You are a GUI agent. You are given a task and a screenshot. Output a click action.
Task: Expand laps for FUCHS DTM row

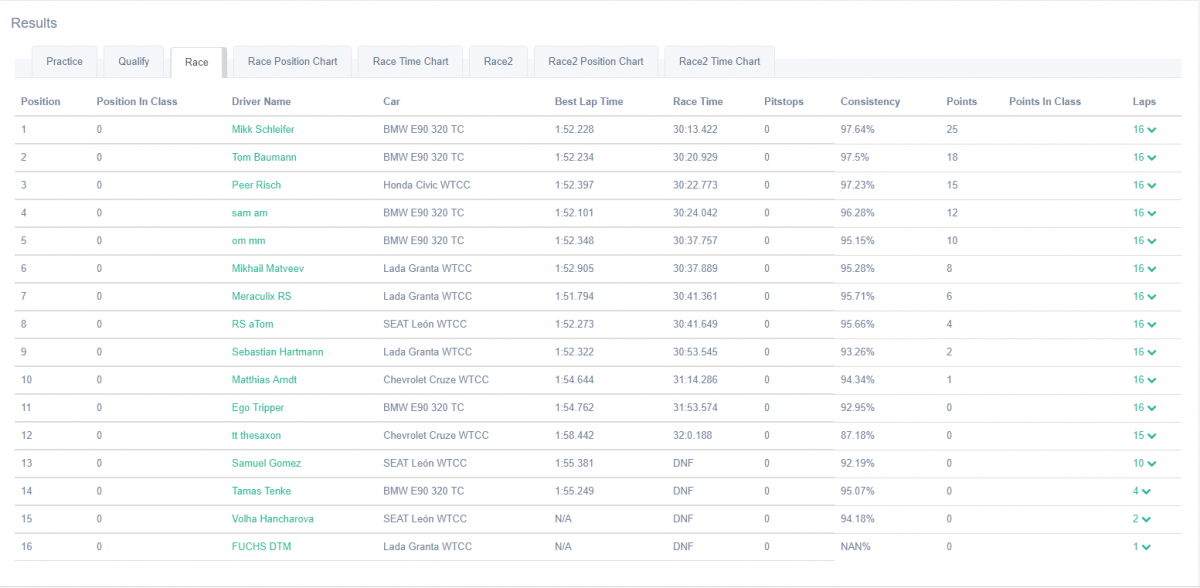[x=1141, y=547]
